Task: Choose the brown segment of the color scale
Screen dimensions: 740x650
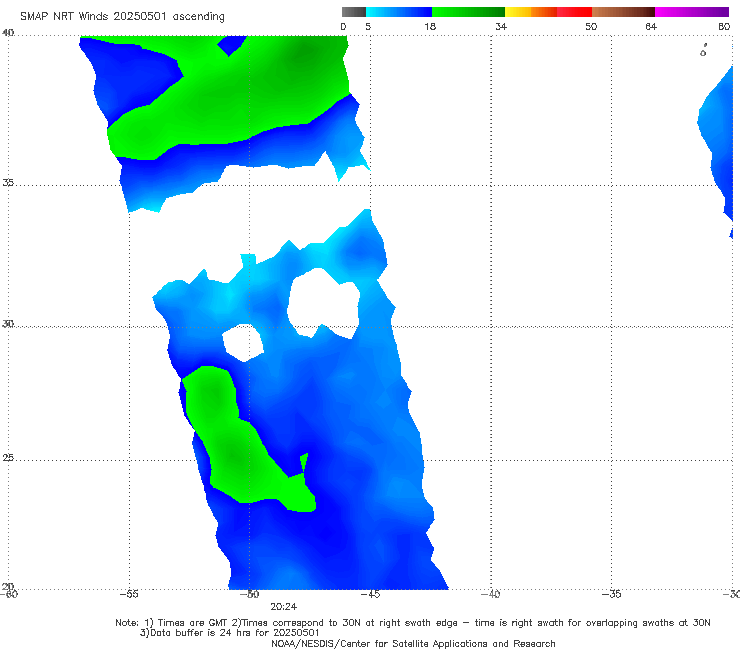Action: click(x=623, y=12)
